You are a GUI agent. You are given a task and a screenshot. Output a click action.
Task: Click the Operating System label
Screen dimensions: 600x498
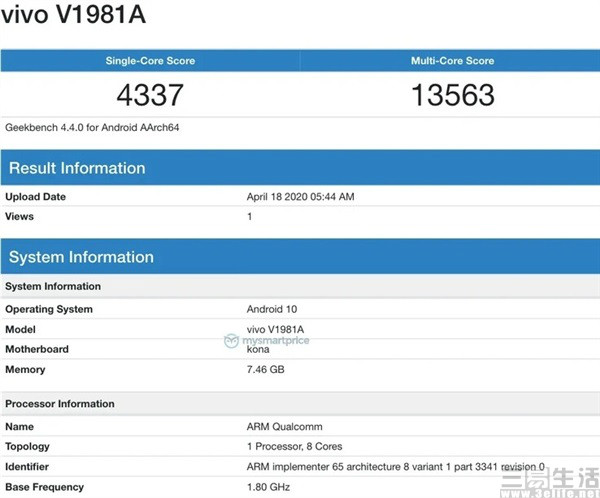tap(49, 309)
